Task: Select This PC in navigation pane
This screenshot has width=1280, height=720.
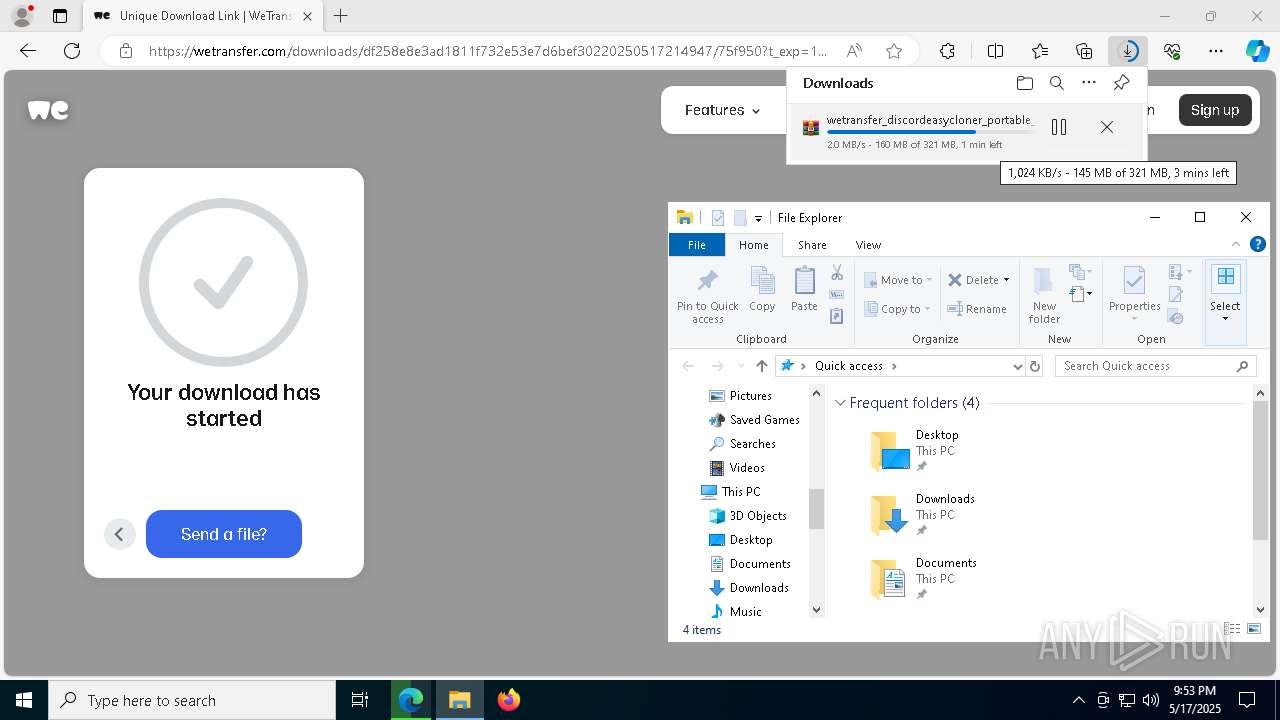Action: point(741,492)
